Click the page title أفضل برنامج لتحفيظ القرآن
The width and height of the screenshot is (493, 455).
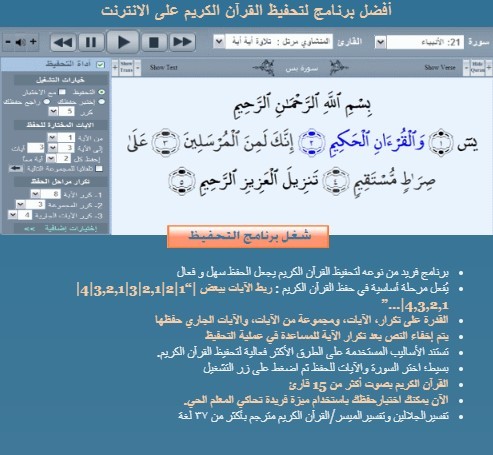246,11
